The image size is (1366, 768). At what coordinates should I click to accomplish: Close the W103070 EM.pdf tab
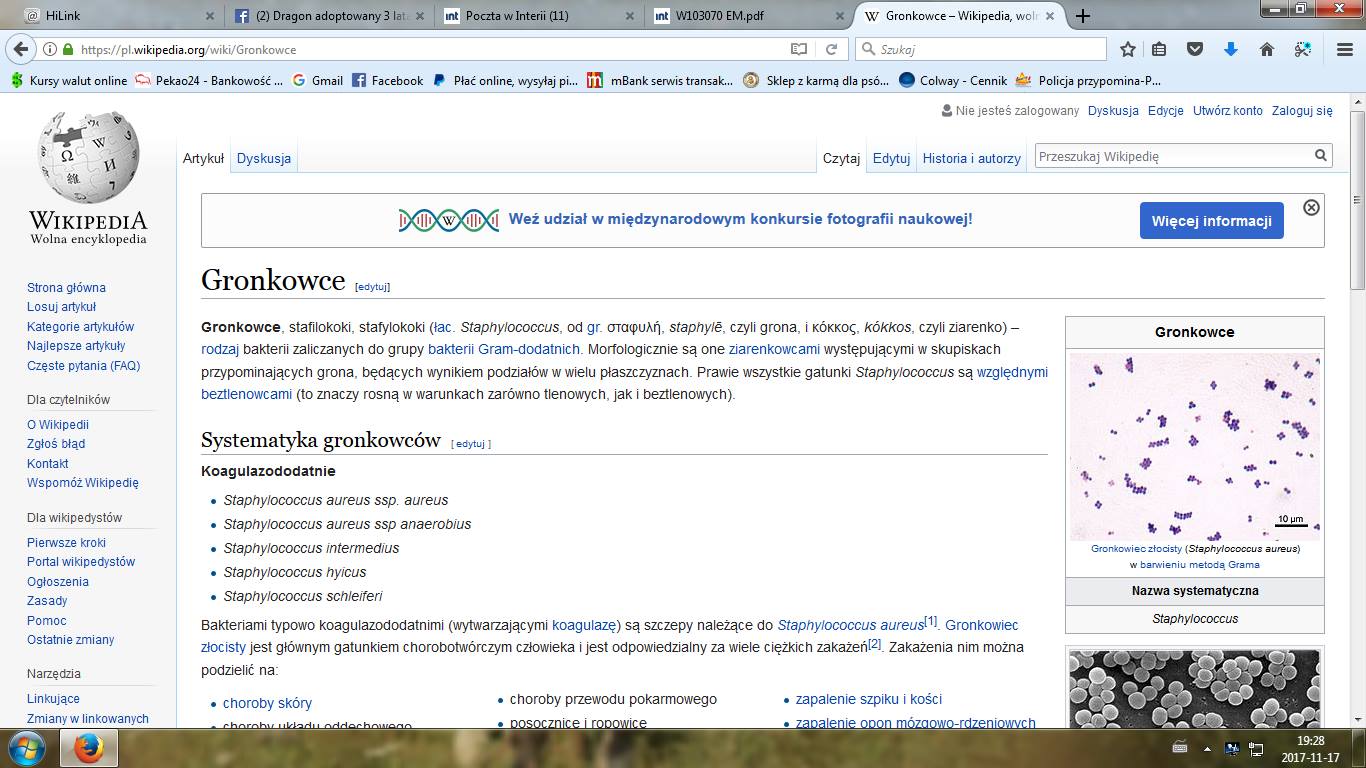click(x=838, y=16)
